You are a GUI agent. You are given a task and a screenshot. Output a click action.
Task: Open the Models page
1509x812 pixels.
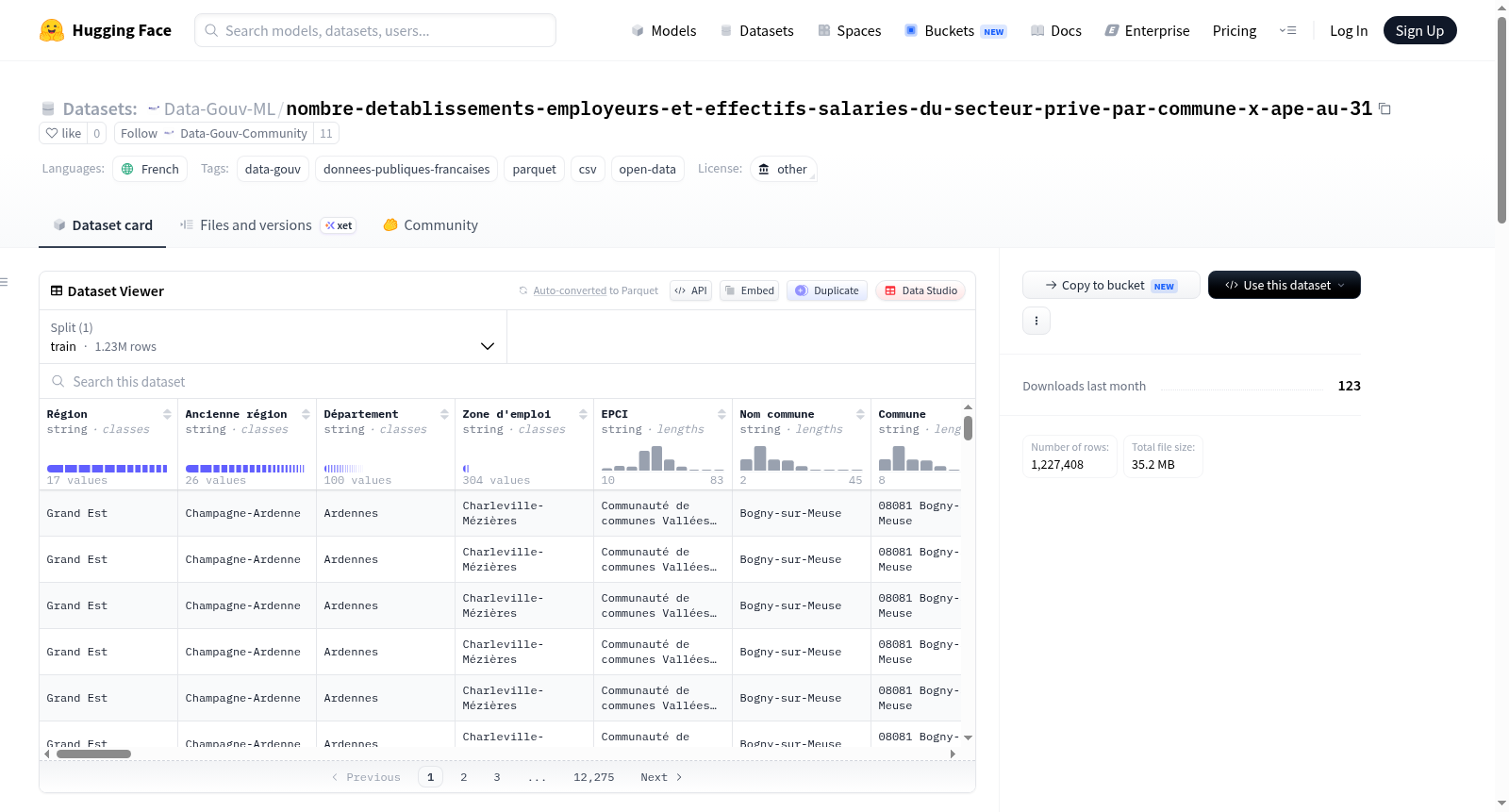pos(664,30)
